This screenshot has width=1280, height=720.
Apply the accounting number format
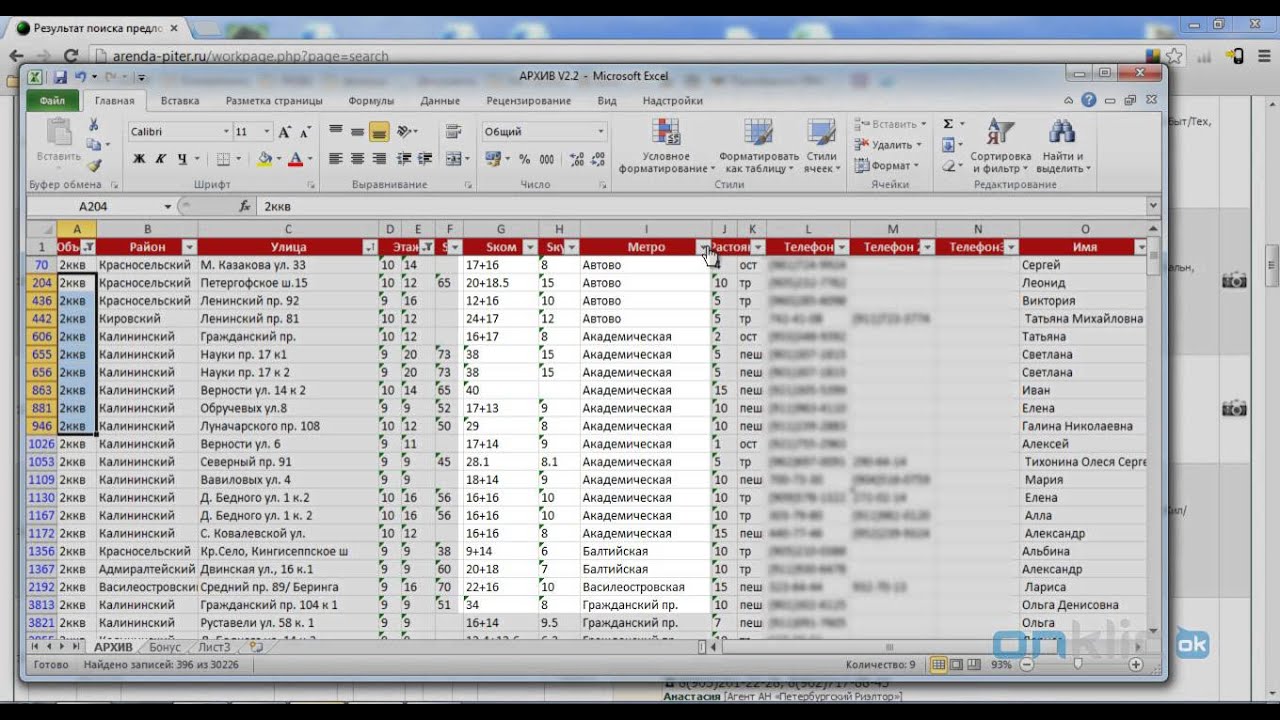pos(493,159)
